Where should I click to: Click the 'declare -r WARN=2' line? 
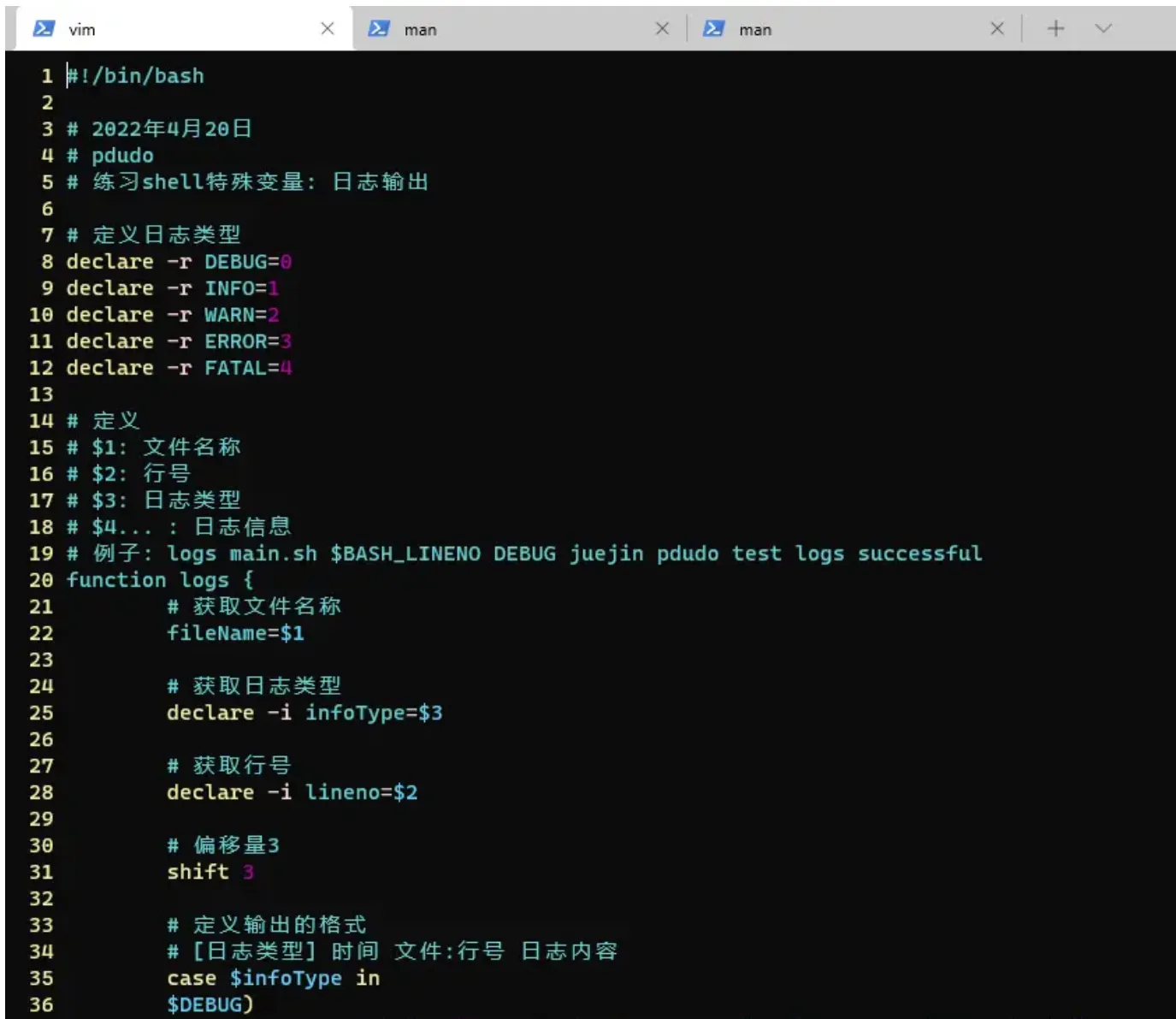click(x=173, y=315)
